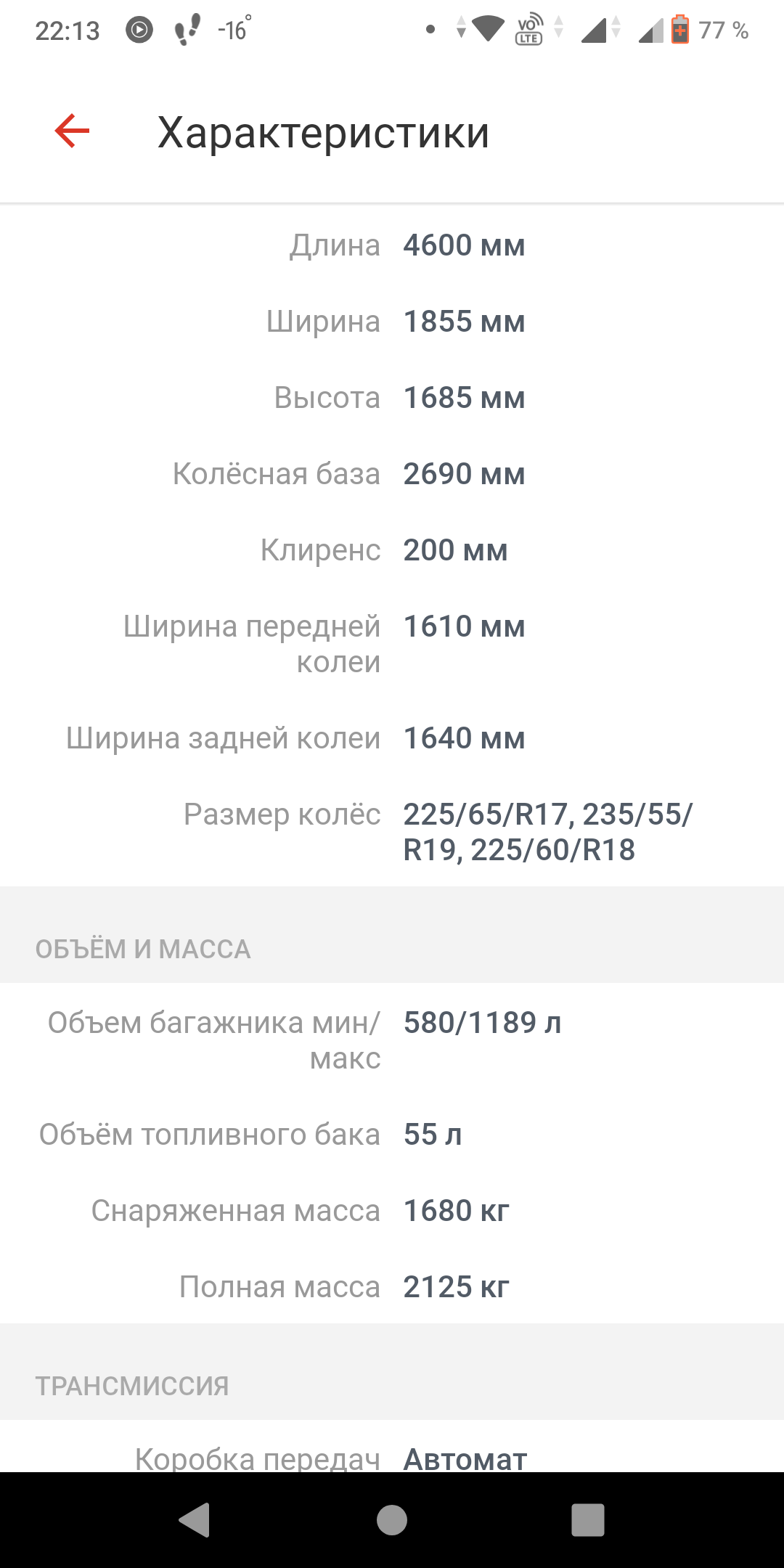Viewport: 784px width, 1568px height.
Task: Select the Объём топливного бака row
Action: 392,1135
